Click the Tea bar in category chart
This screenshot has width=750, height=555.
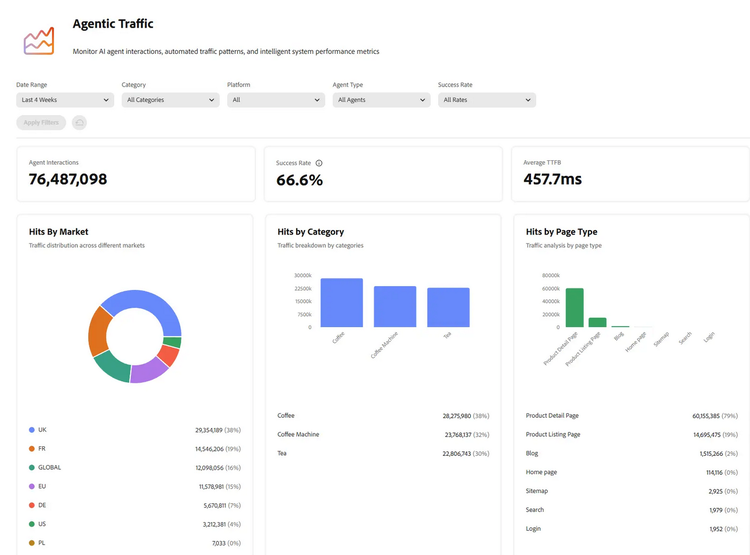coord(448,308)
